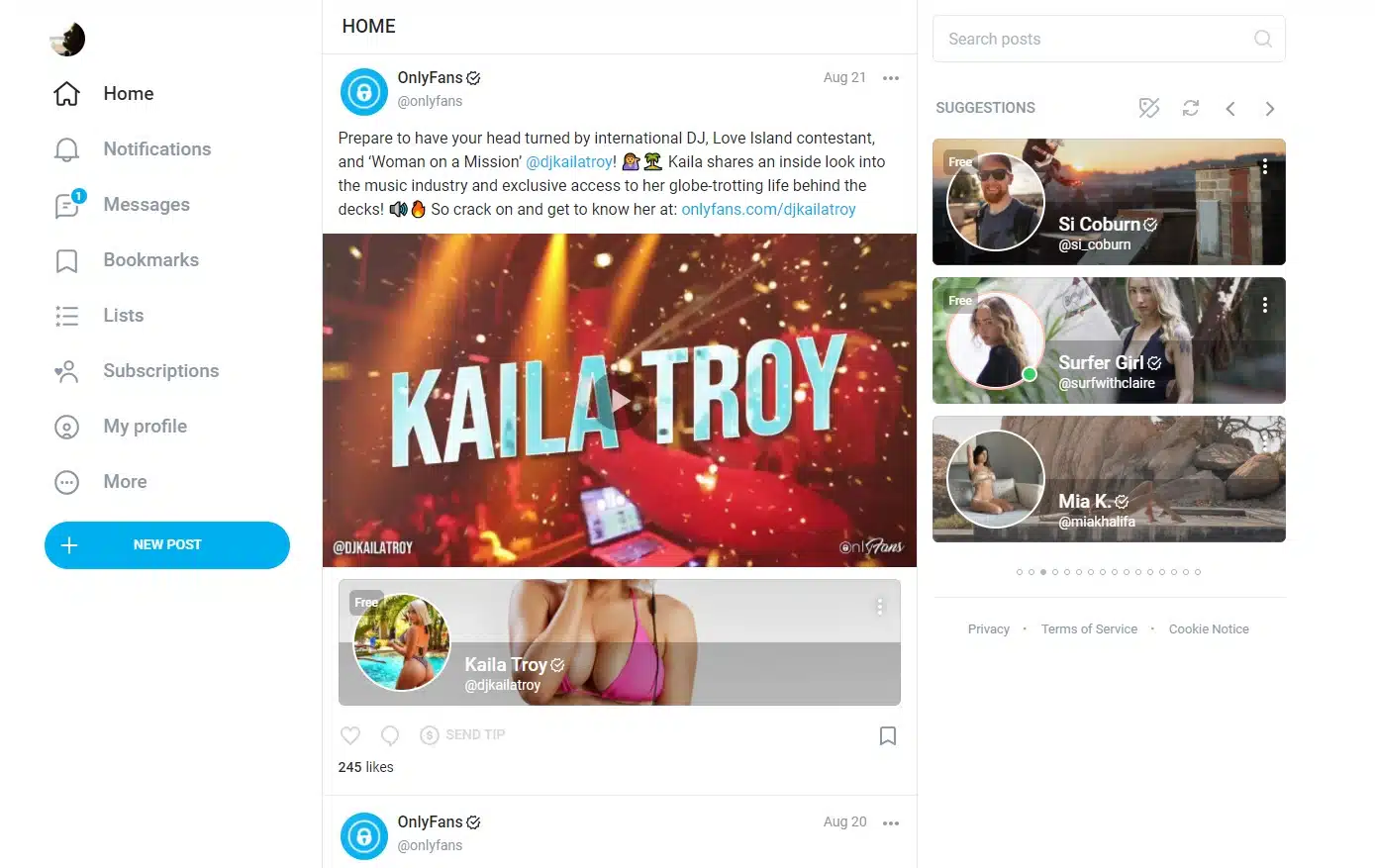The width and height of the screenshot is (1375, 868).
Task: Open the More sidebar icon
Action: pos(66,482)
